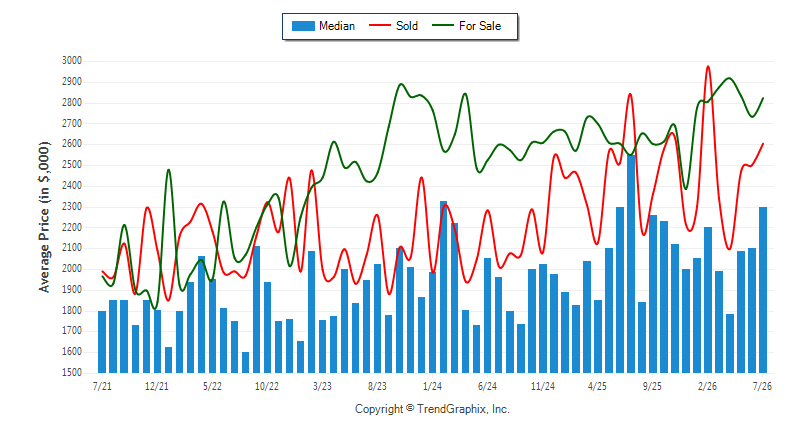Image resolution: width=800 pixels, height=434 pixels.
Task: Select the 12/21 x-axis date label
Action: click(x=157, y=386)
